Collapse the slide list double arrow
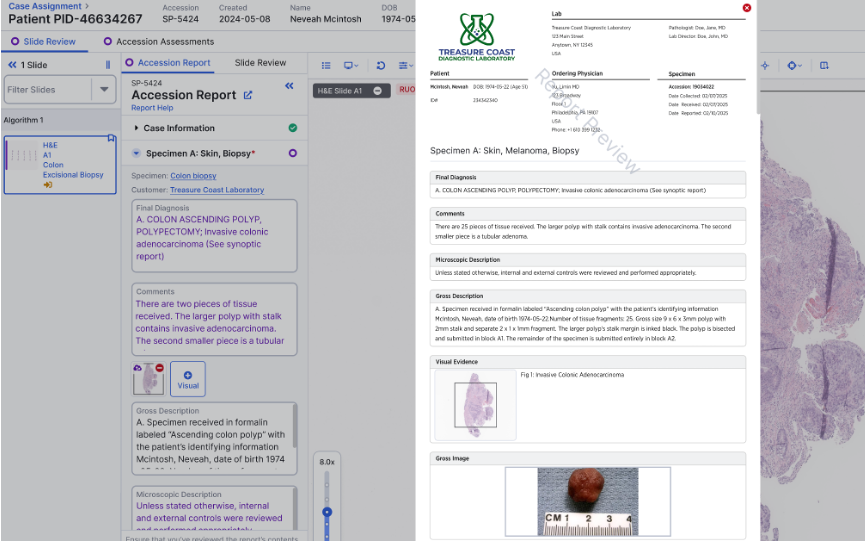This screenshot has height=542, width=866. pos(12,65)
